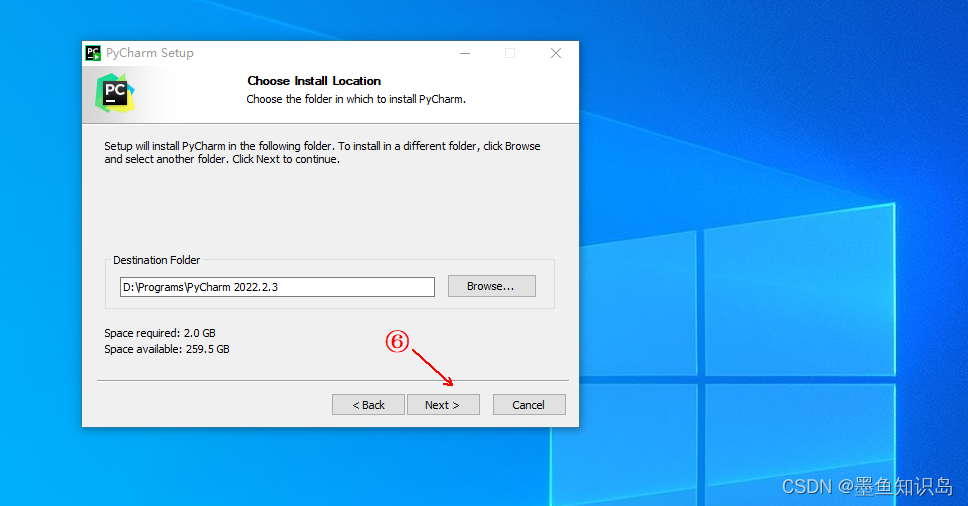Image resolution: width=968 pixels, height=506 pixels.
Task: Click the 'Choose Install Location' heading
Action: click(314, 81)
